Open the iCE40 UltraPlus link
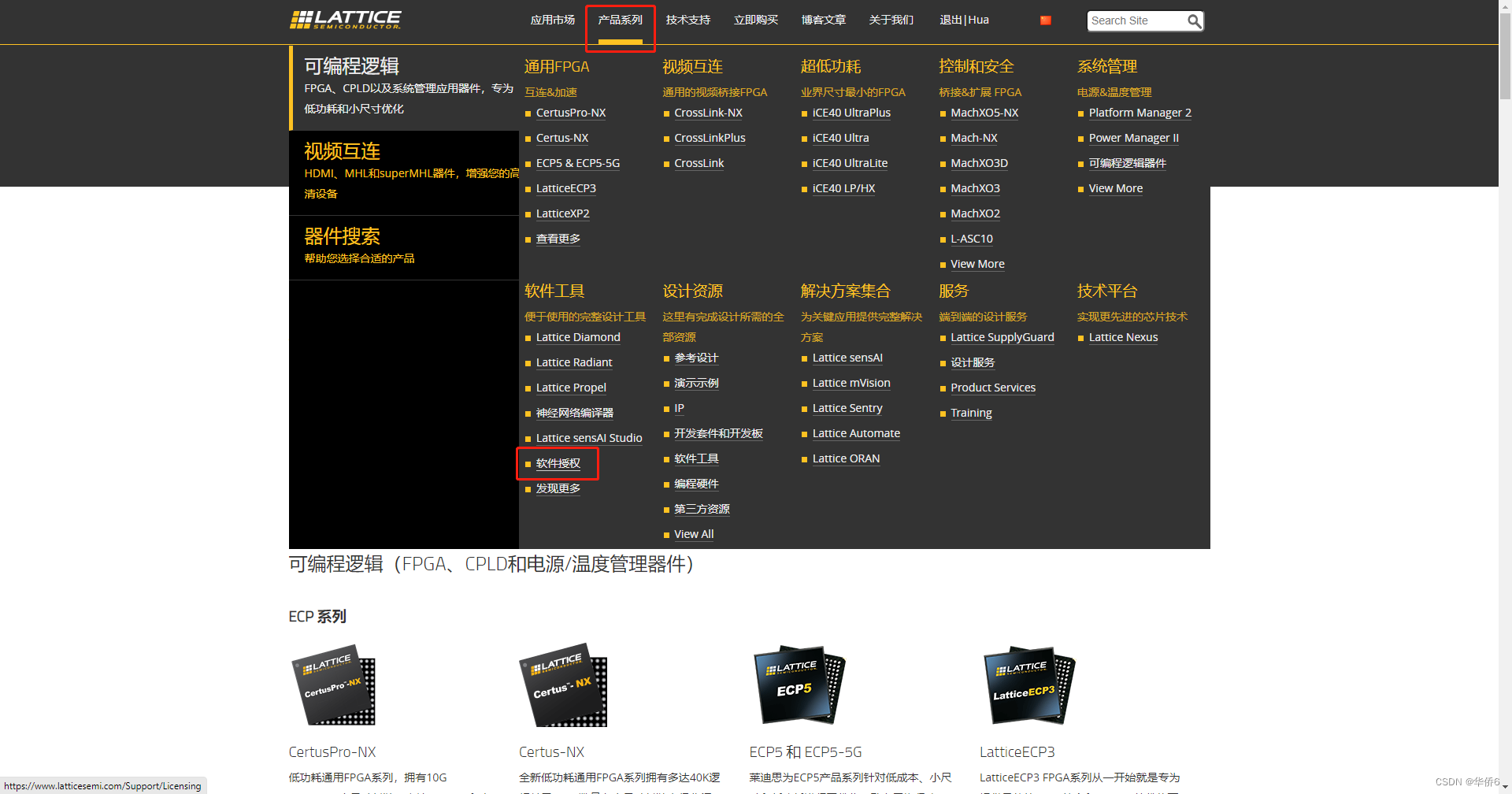The height and width of the screenshot is (794, 1512). point(851,113)
